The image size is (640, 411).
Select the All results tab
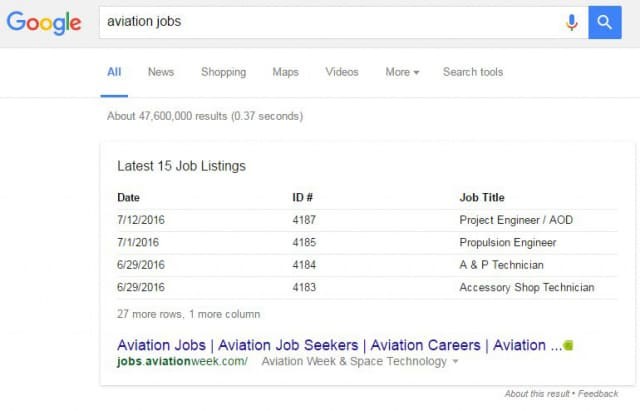tap(114, 72)
